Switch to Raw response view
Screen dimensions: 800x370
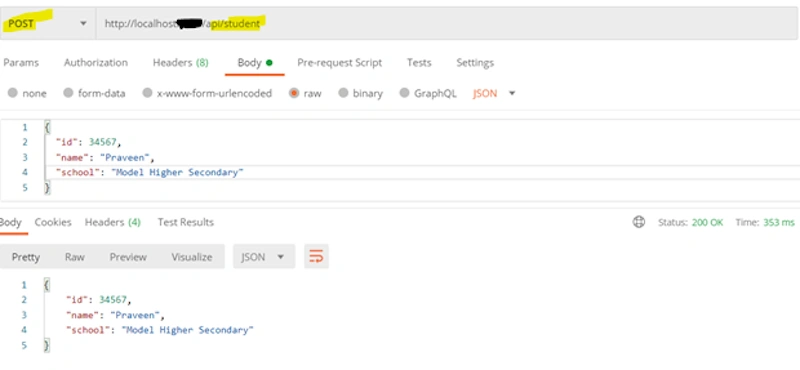tap(75, 257)
